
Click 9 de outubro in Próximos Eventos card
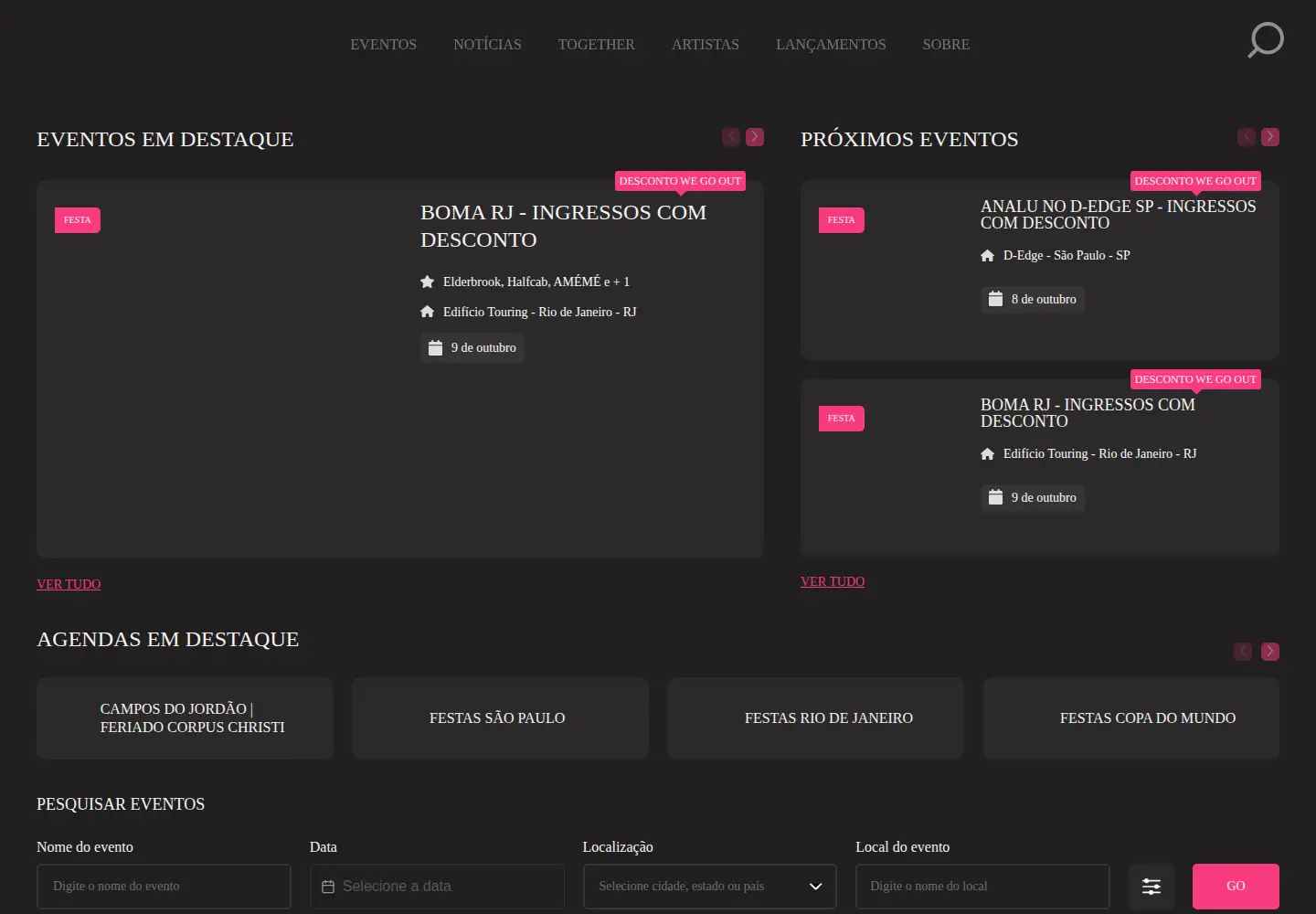1033,497
